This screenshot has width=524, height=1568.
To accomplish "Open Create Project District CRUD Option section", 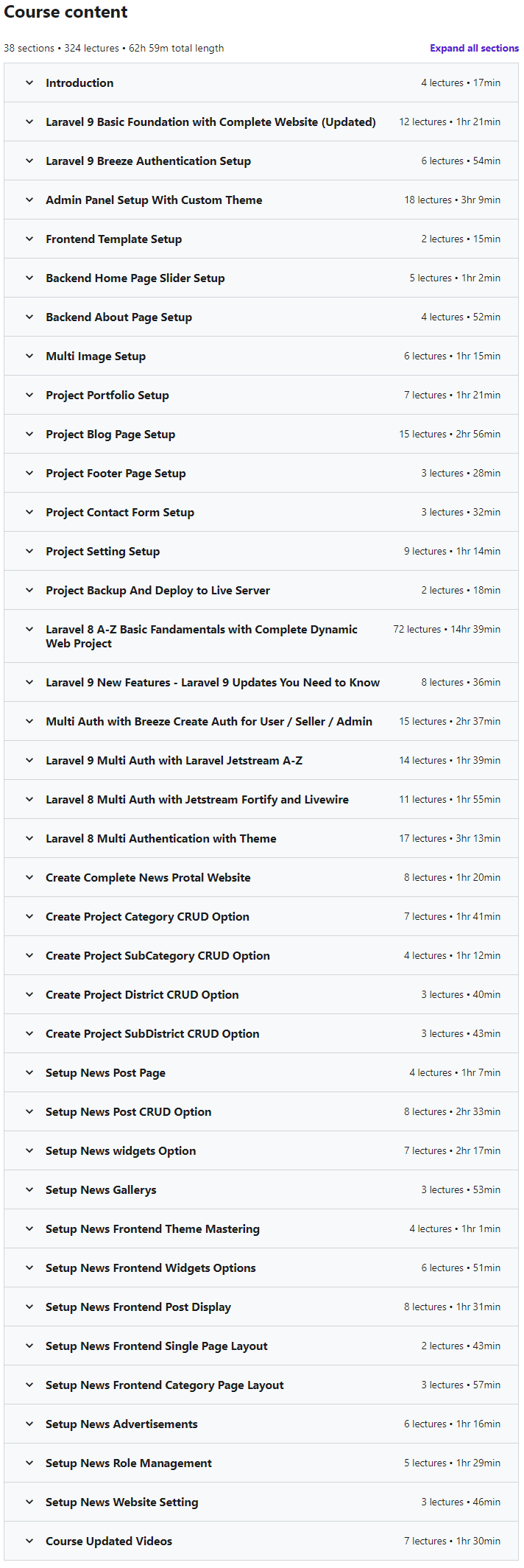I will [x=142, y=995].
